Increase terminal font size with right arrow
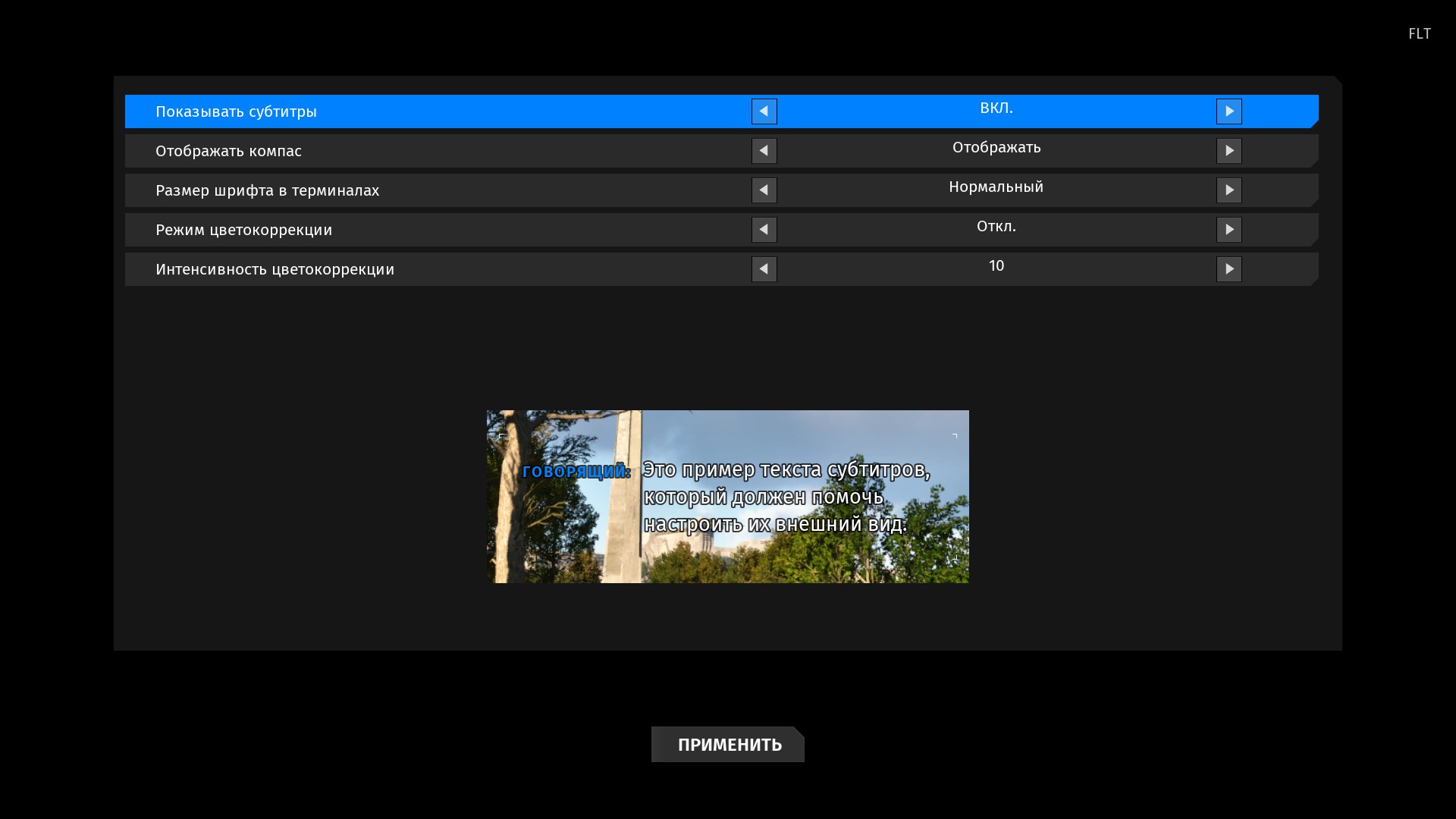Image resolution: width=1456 pixels, height=819 pixels. point(1228,190)
